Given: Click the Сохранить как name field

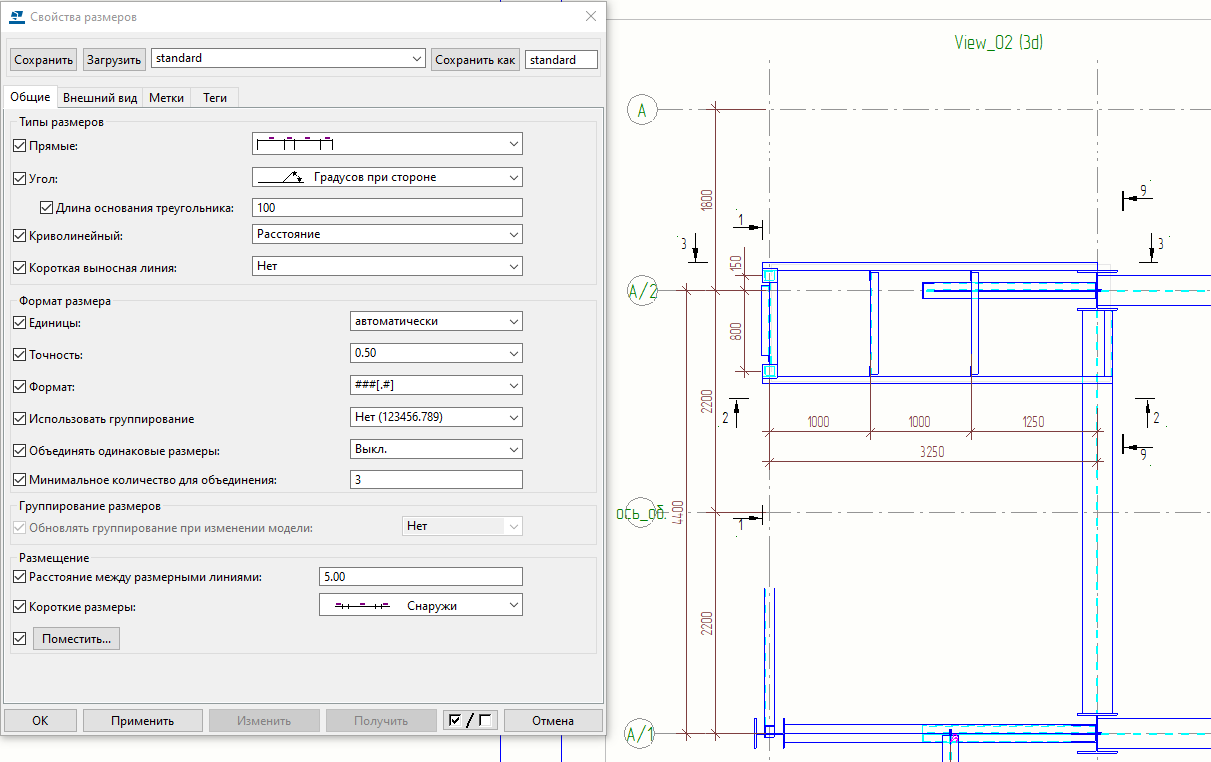Looking at the screenshot, I should click(560, 60).
